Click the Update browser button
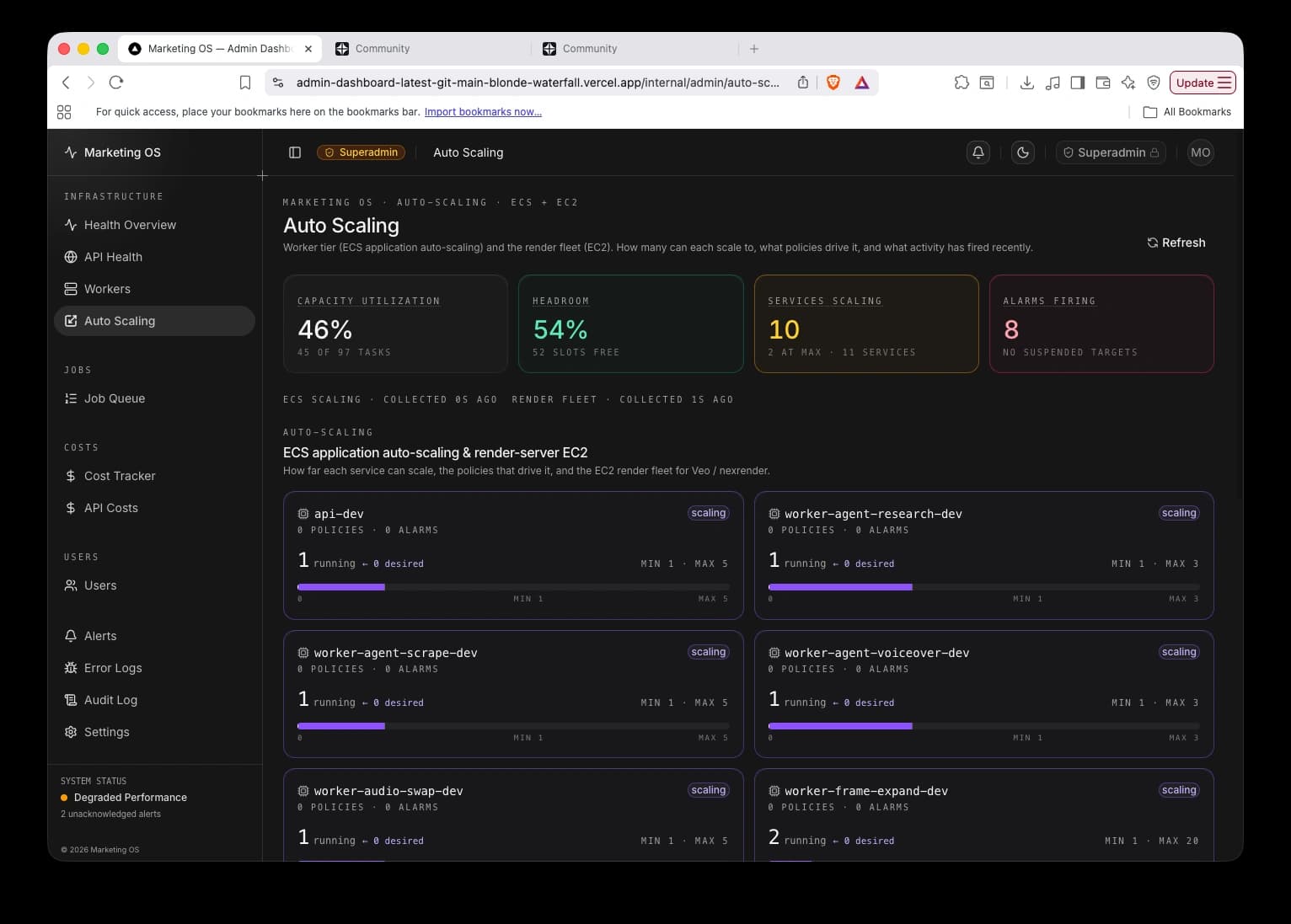The height and width of the screenshot is (924, 1291). 1203,83
